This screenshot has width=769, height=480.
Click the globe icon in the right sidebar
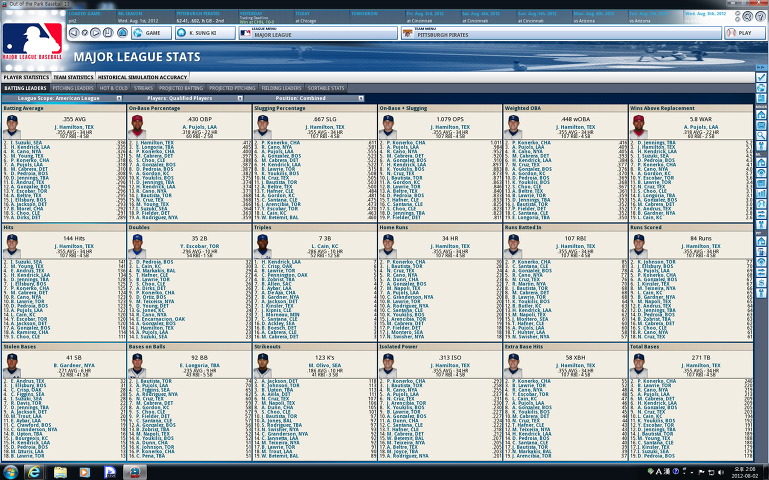tap(761, 88)
